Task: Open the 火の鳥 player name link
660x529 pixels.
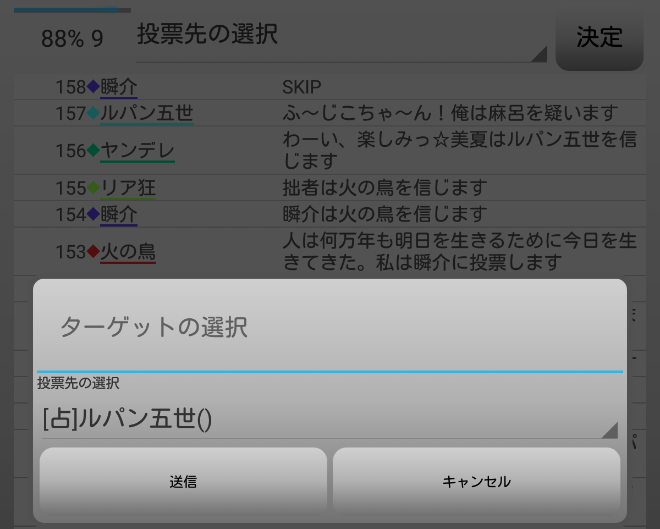Action: point(128,251)
